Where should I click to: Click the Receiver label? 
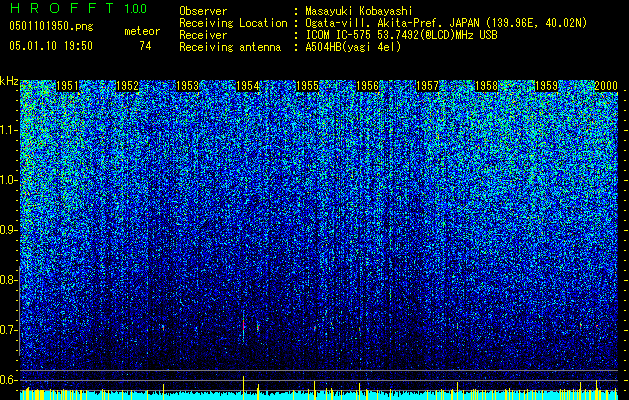pos(203,35)
